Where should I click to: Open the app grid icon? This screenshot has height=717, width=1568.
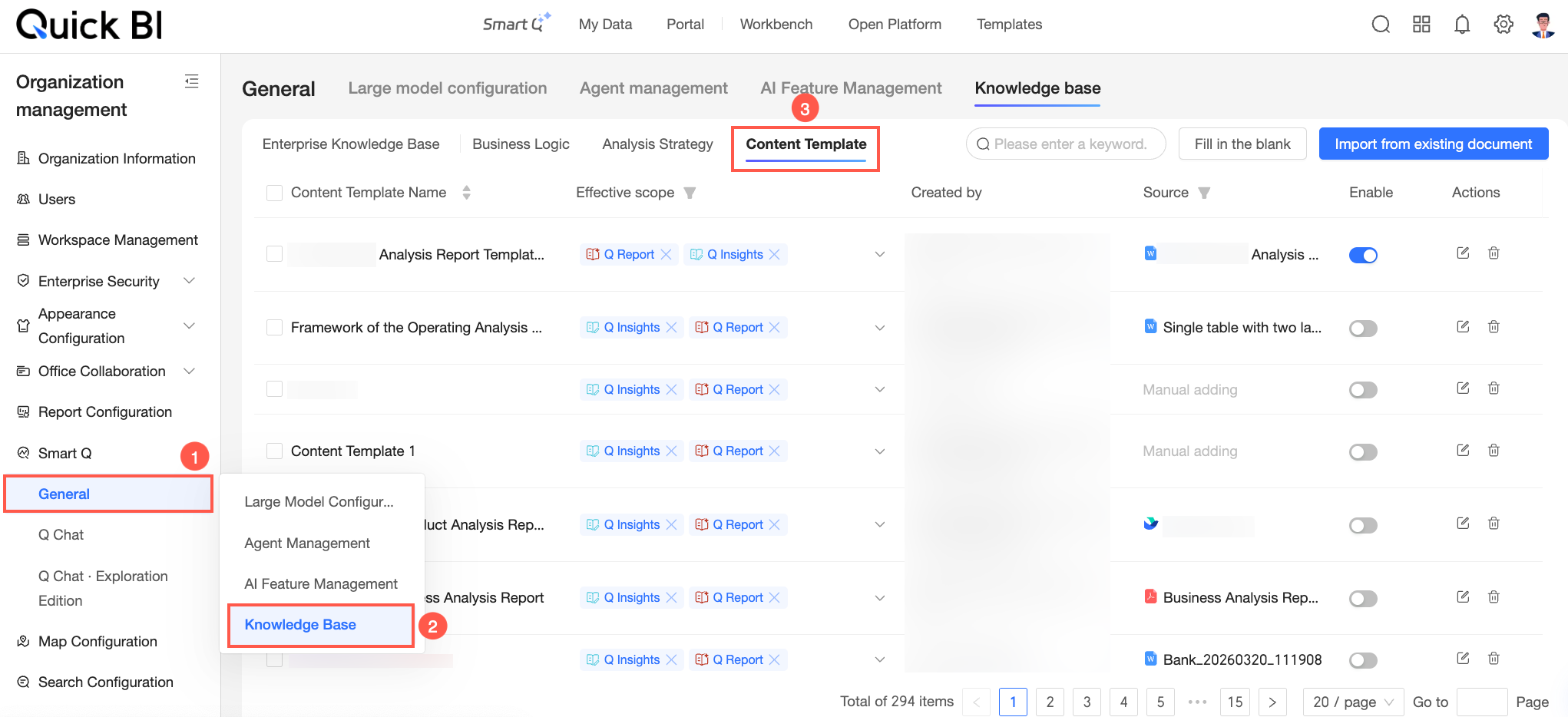[1421, 25]
